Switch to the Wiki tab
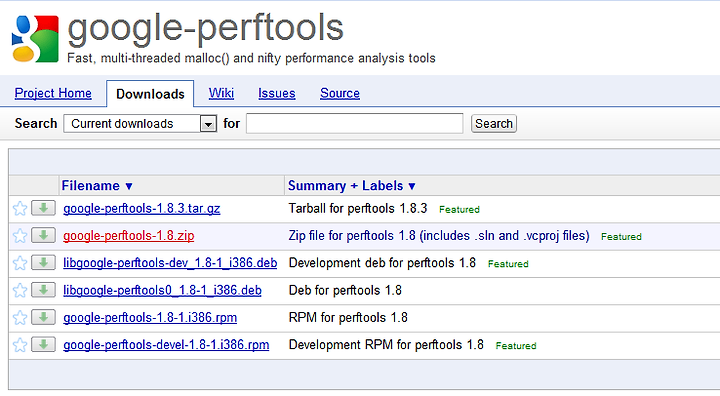The width and height of the screenshot is (720, 396). point(221,93)
